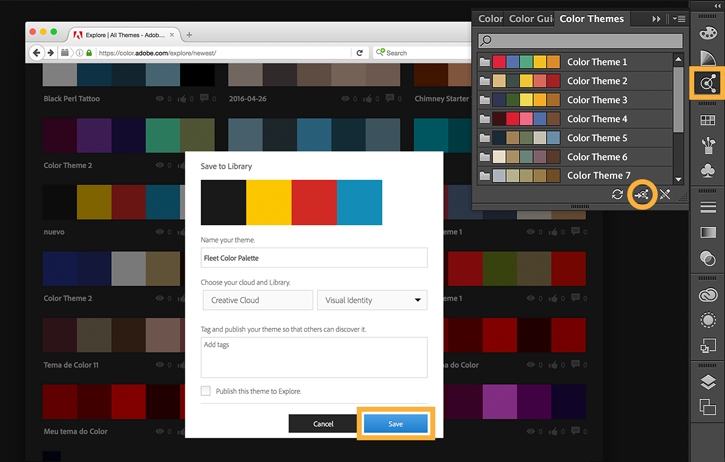Image resolution: width=725 pixels, height=462 pixels.
Task: Select the Color Theme 3 row in panel
Action: coord(575,100)
